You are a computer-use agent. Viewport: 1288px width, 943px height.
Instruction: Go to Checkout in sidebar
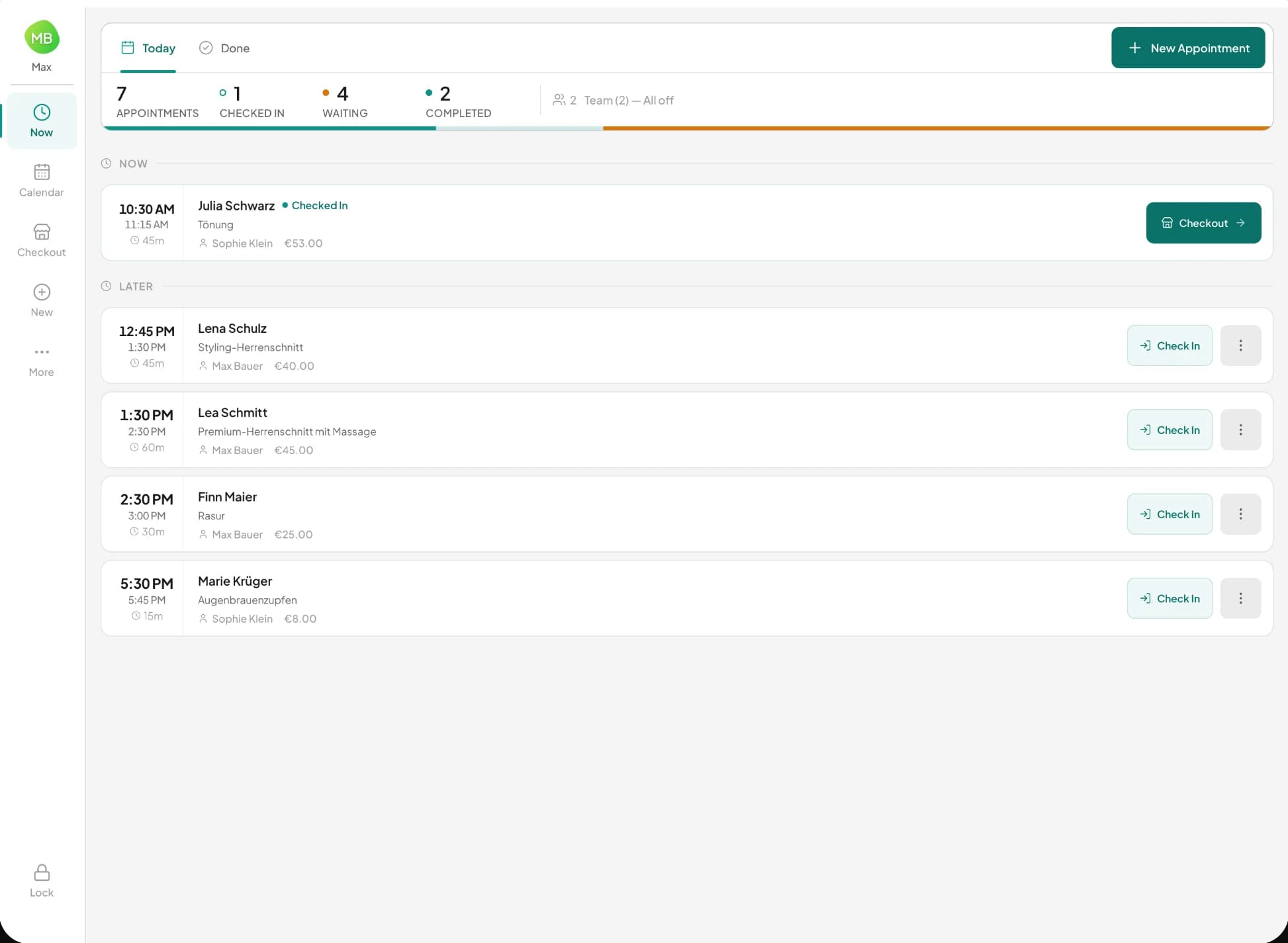42,241
